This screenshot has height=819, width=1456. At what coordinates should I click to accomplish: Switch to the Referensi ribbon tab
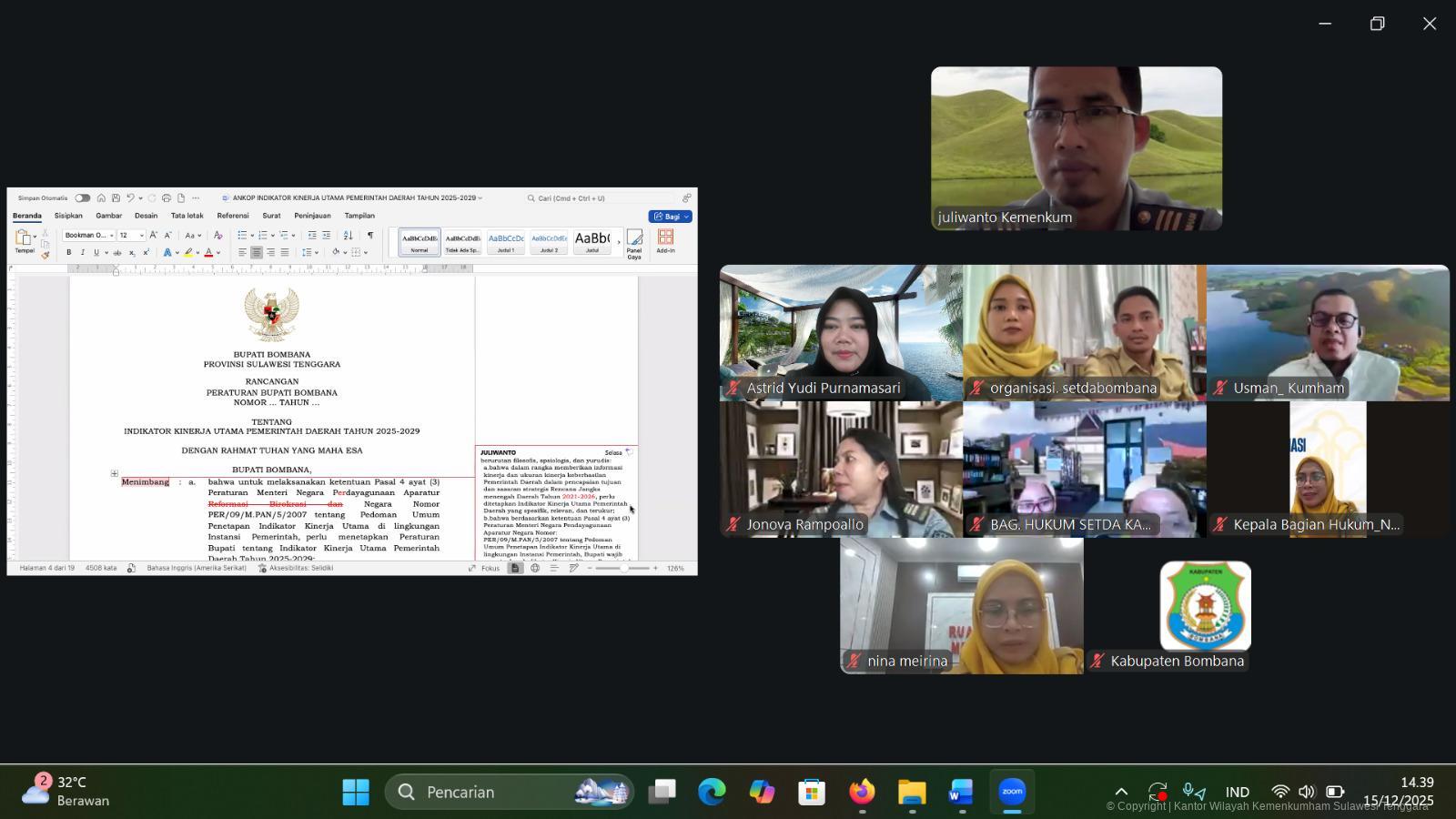232,216
